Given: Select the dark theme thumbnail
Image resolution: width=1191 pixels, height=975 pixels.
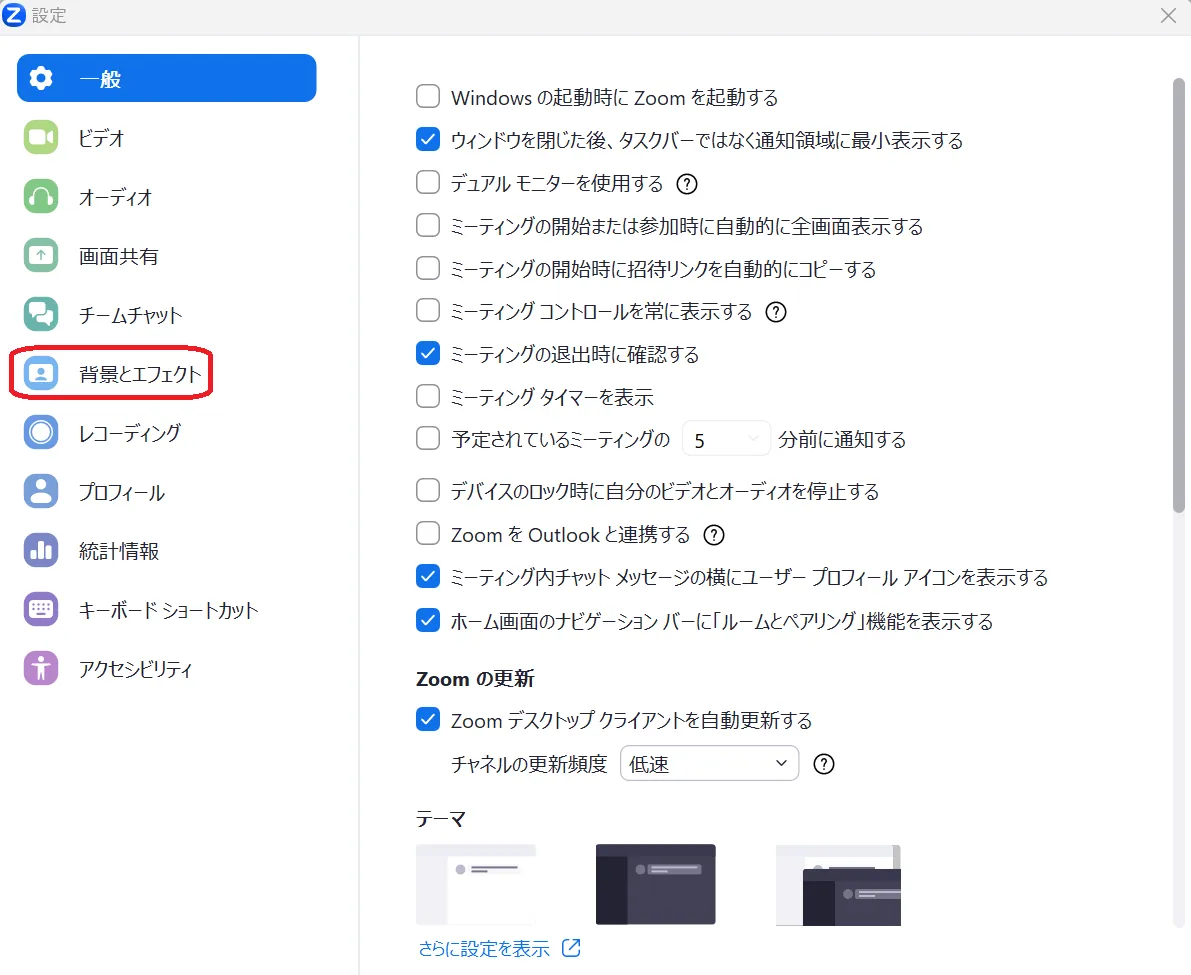Looking at the screenshot, I should [x=655, y=884].
